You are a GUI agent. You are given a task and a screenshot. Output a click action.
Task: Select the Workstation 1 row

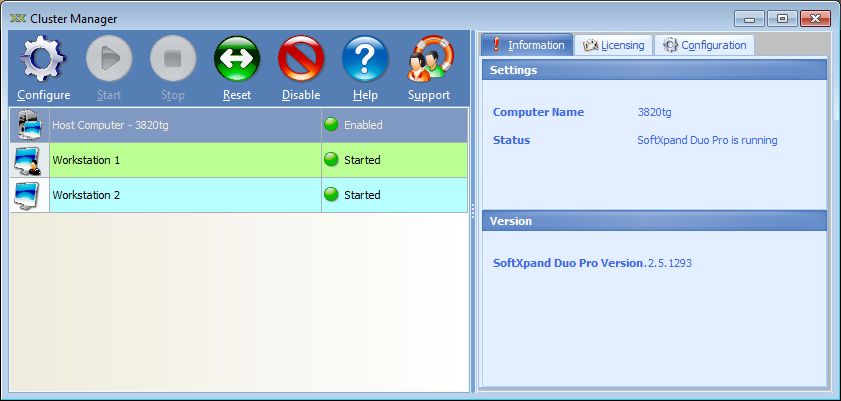click(x=239, y=160)
